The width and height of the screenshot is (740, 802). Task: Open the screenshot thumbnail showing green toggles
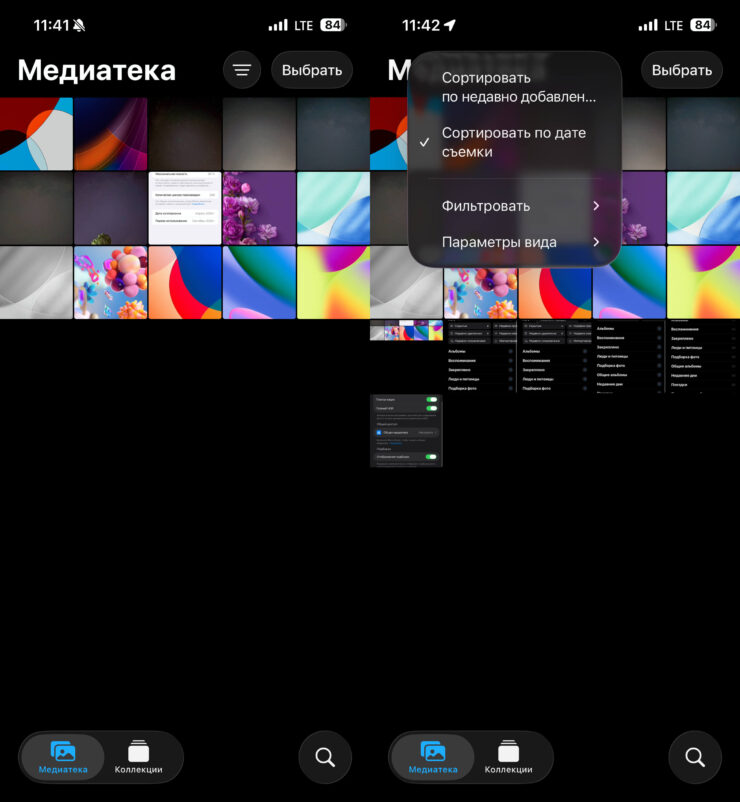(x=406, y=430)
